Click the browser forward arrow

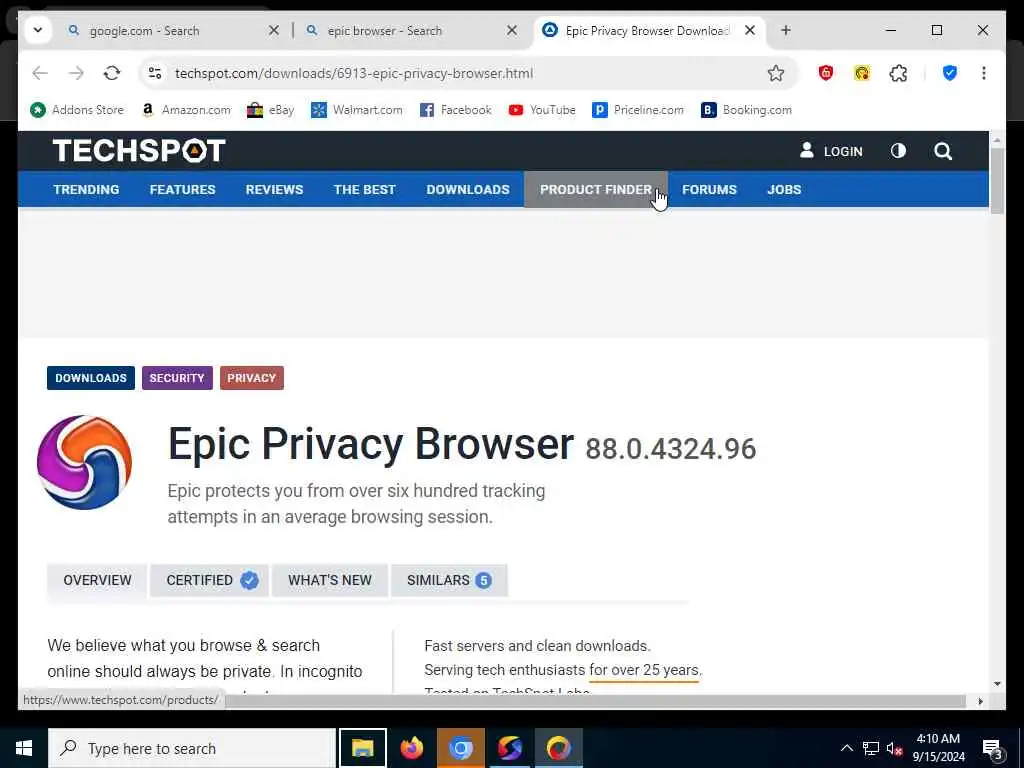(76, 73)
